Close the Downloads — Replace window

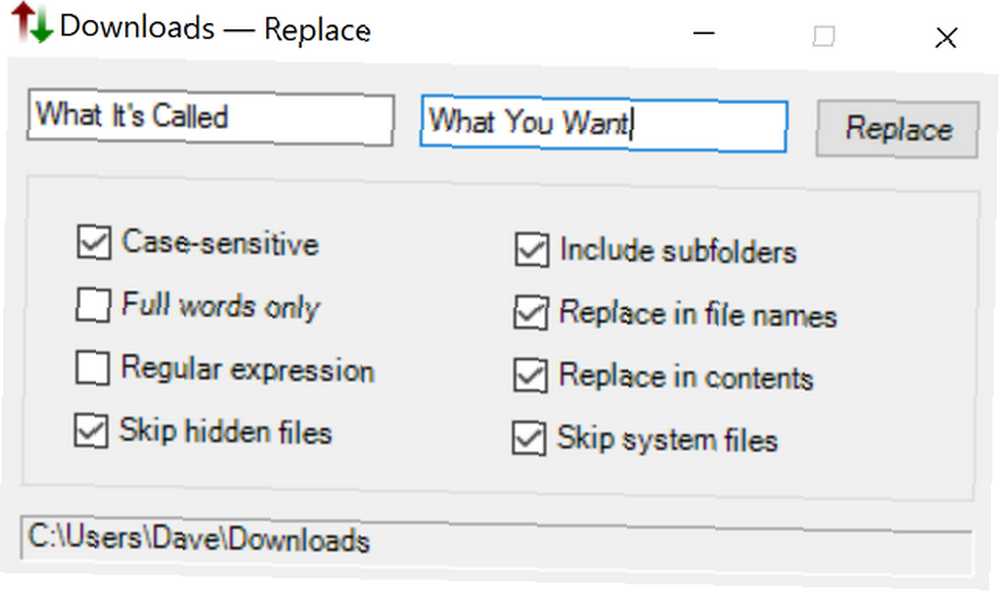[946, 38]
